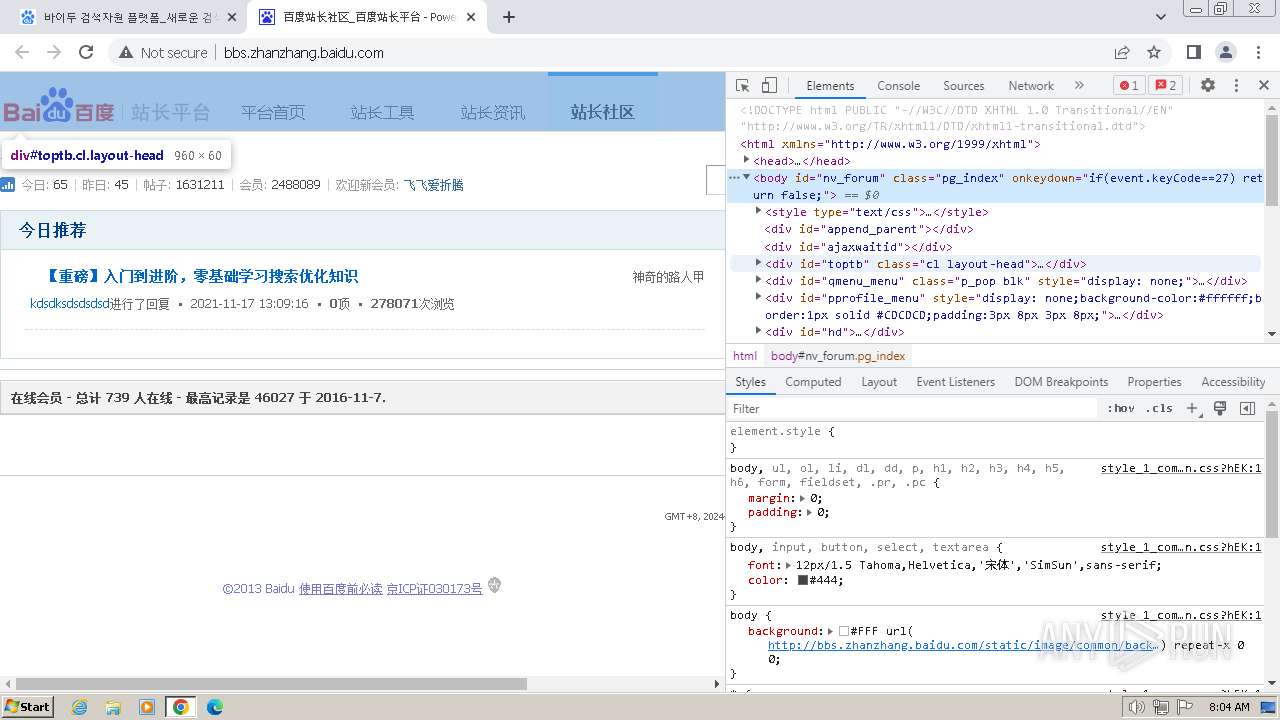Expand the margin property shorthand
This screenshot has width=1280, height=720.
tap(801, 497)
